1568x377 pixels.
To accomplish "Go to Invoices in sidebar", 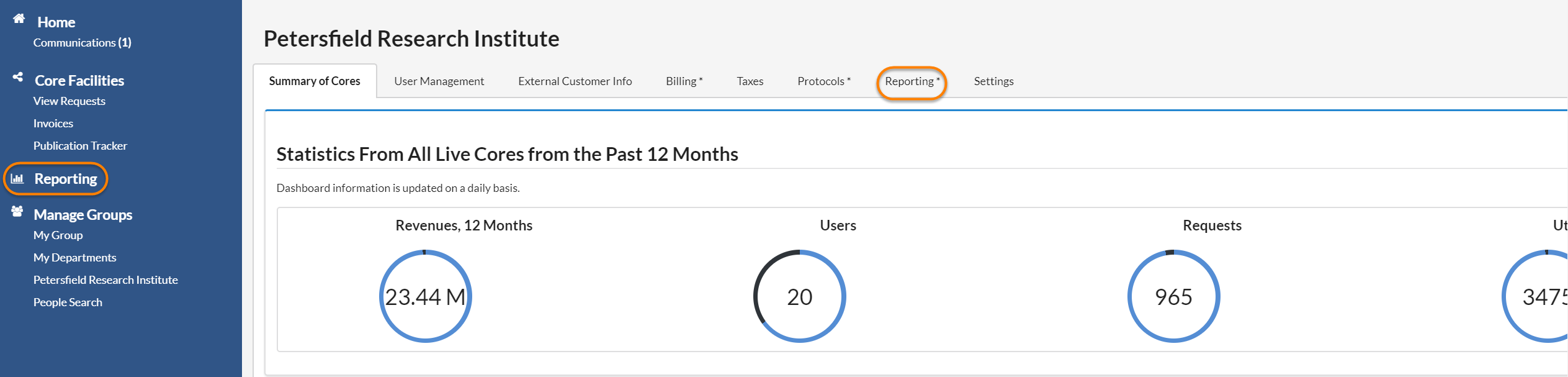I will click(53, 124).
